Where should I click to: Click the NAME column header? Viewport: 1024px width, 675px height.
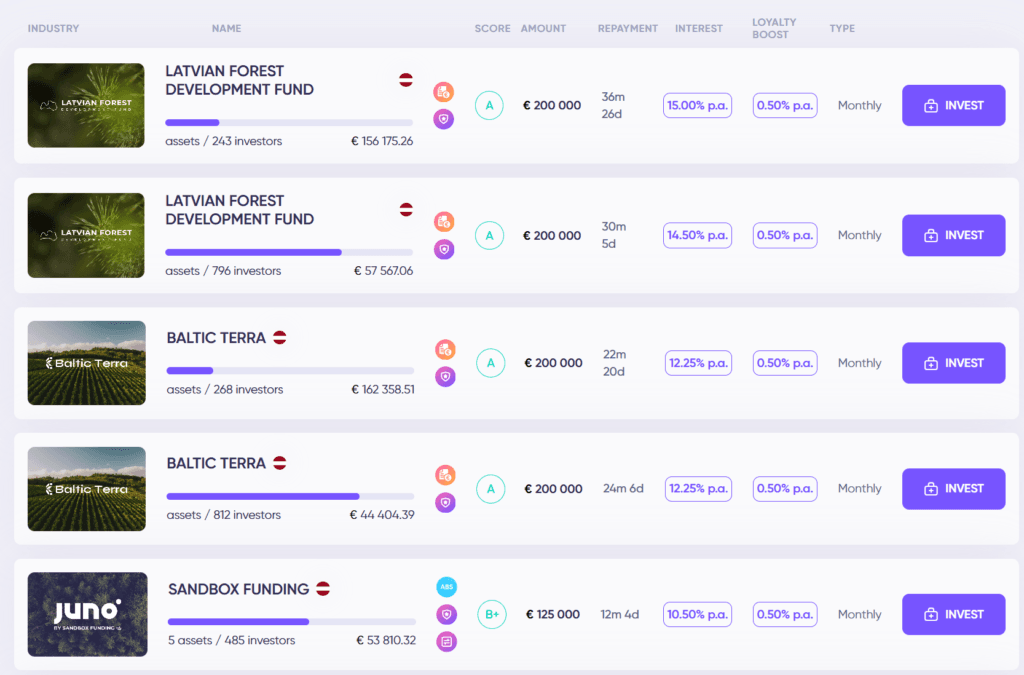(227, 29)
